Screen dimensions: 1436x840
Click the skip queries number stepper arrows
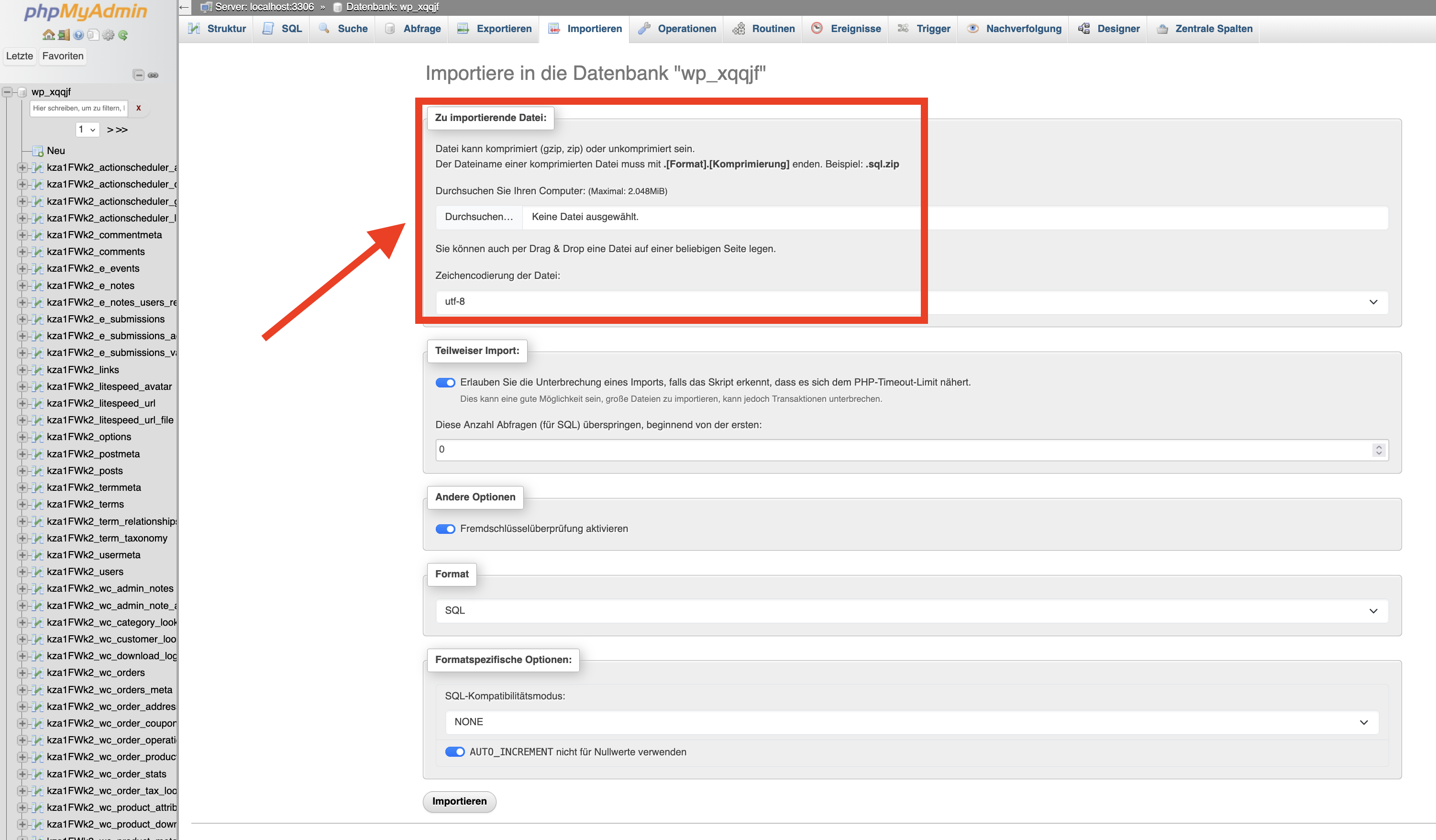tap(1379, 450)
